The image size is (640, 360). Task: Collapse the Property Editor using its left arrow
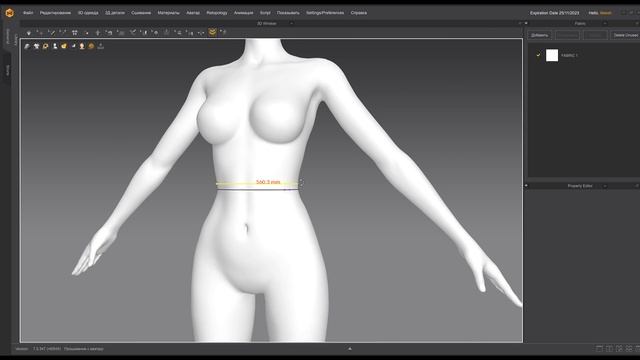click(526, 186)
